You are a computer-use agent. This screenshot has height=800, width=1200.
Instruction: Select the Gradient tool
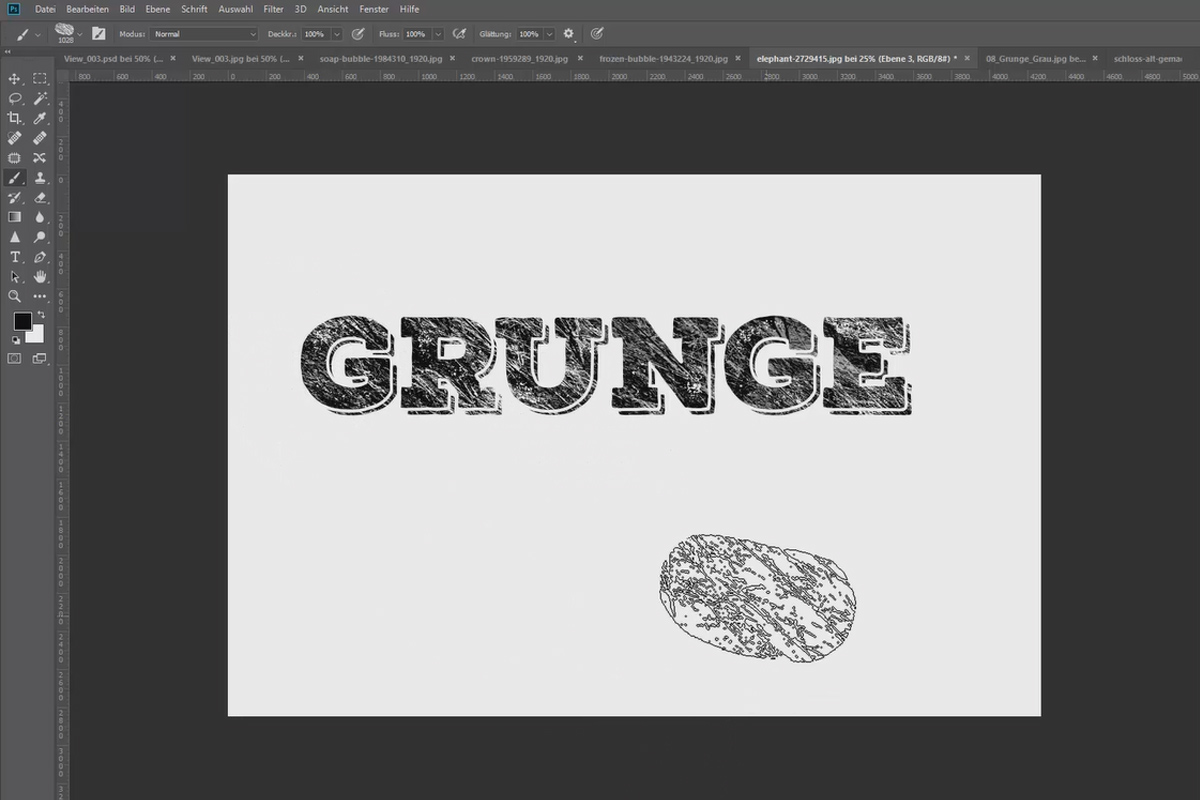pyautogui.click(x=14, y=217)
